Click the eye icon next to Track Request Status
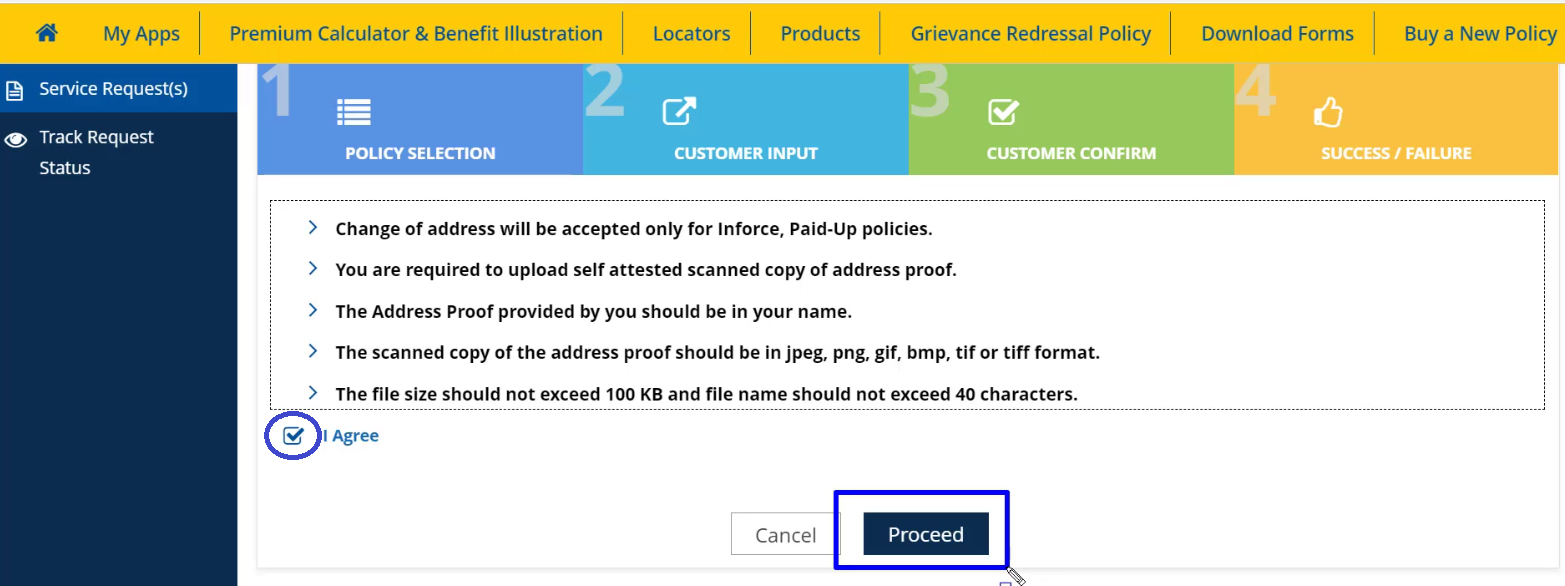Viewport: 1565px width, 586px height. 14,136
